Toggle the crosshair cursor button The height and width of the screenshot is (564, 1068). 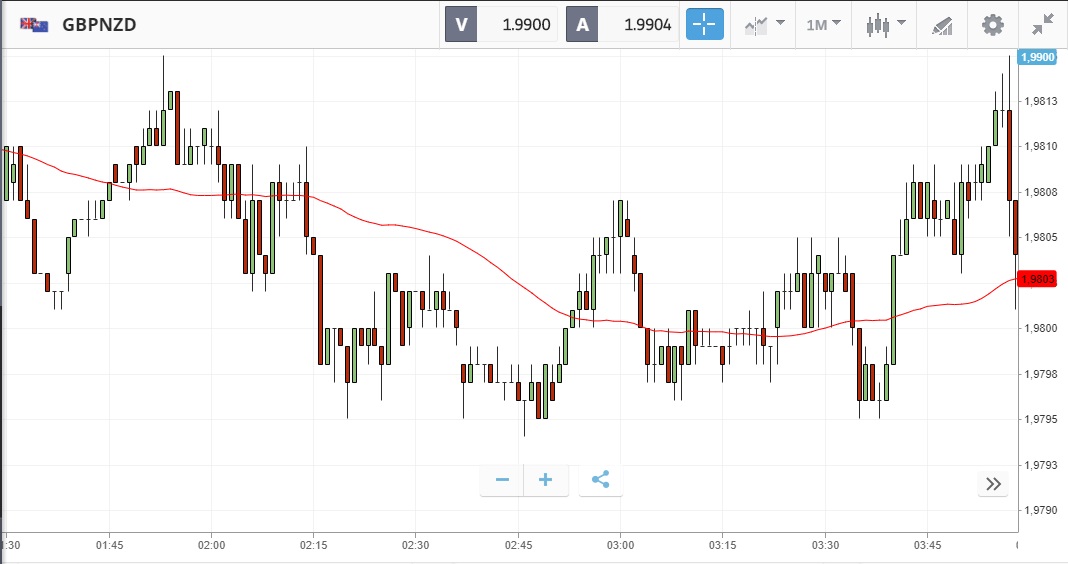(704, 25)
